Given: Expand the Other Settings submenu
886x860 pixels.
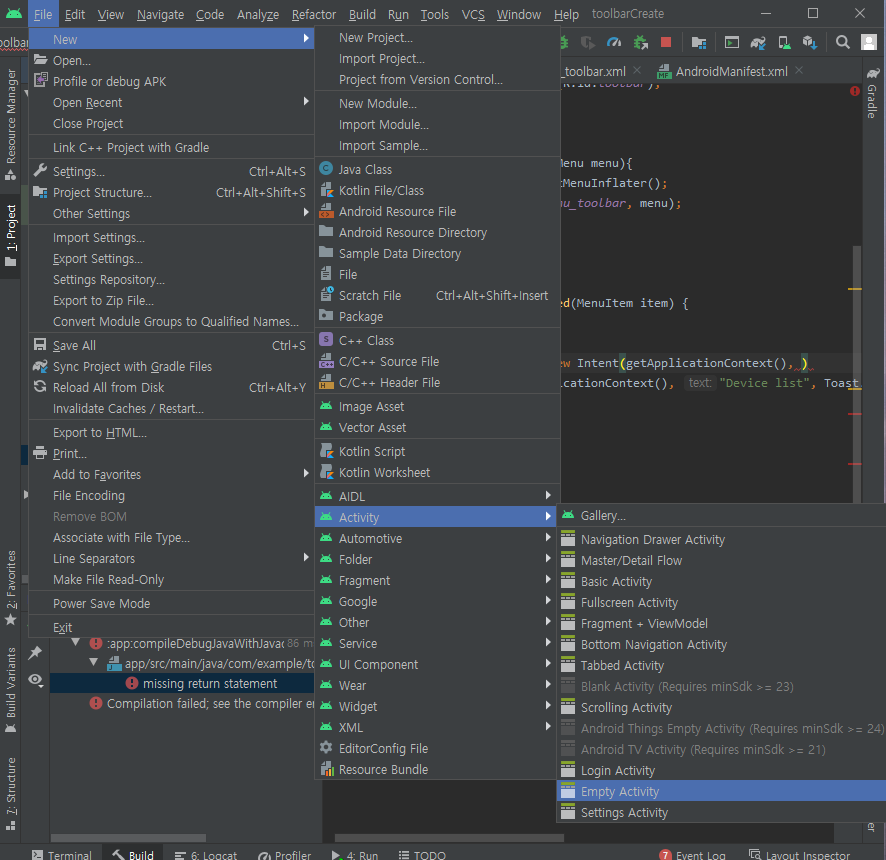Looking at the screenshot, I should [x=171, y=214].
